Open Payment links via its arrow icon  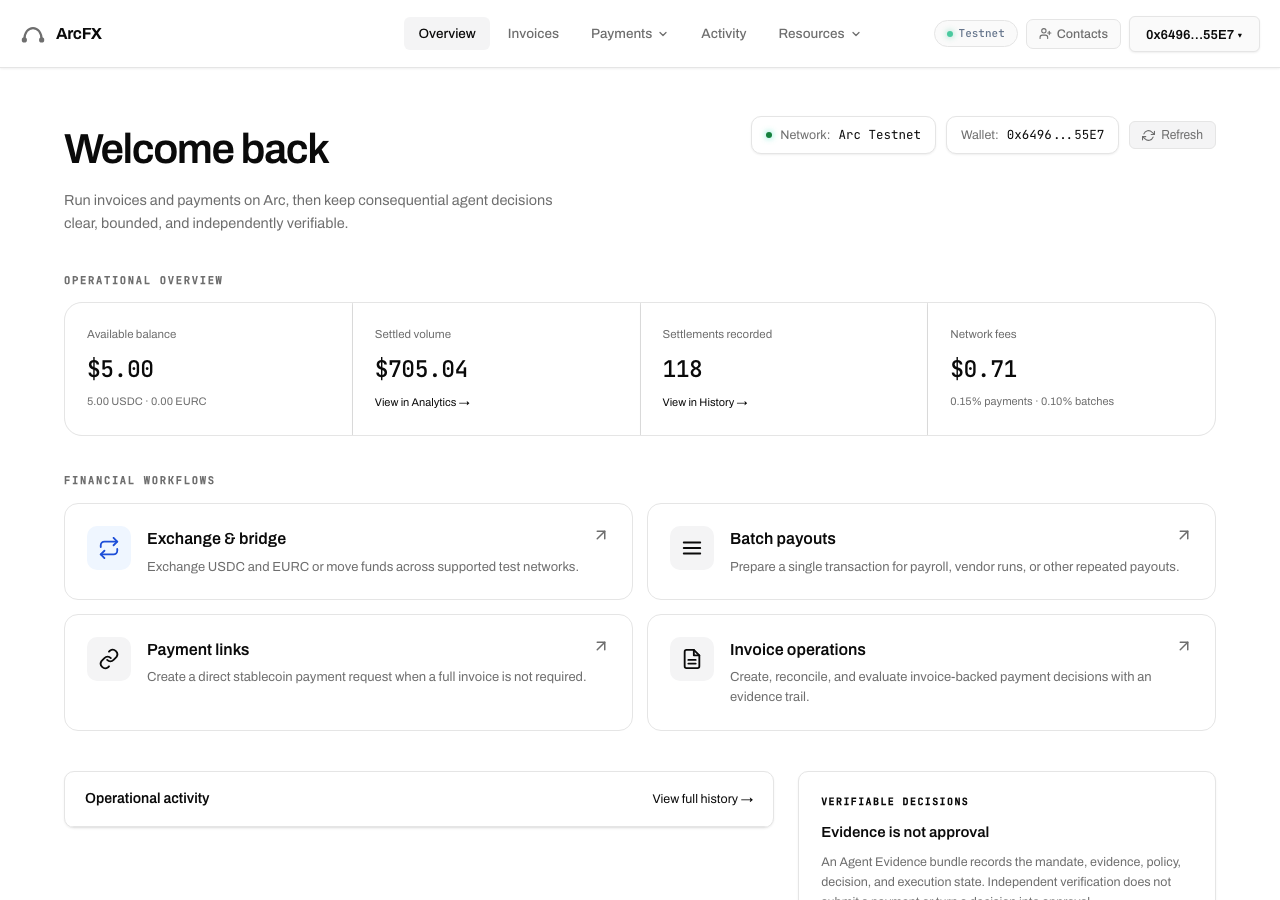pyautogui.click(x=601, y=646)
